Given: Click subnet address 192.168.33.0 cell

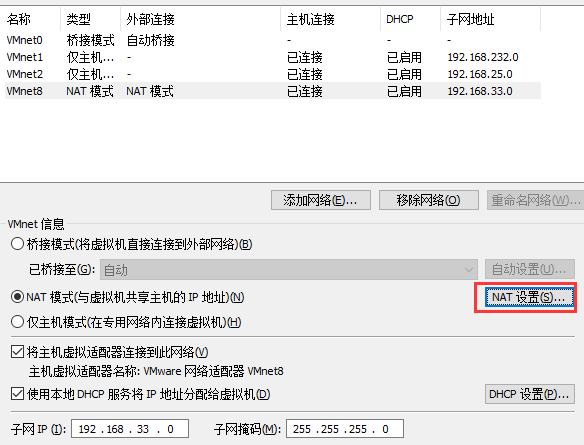Looking at the screenshot, I should click(480, 91).
